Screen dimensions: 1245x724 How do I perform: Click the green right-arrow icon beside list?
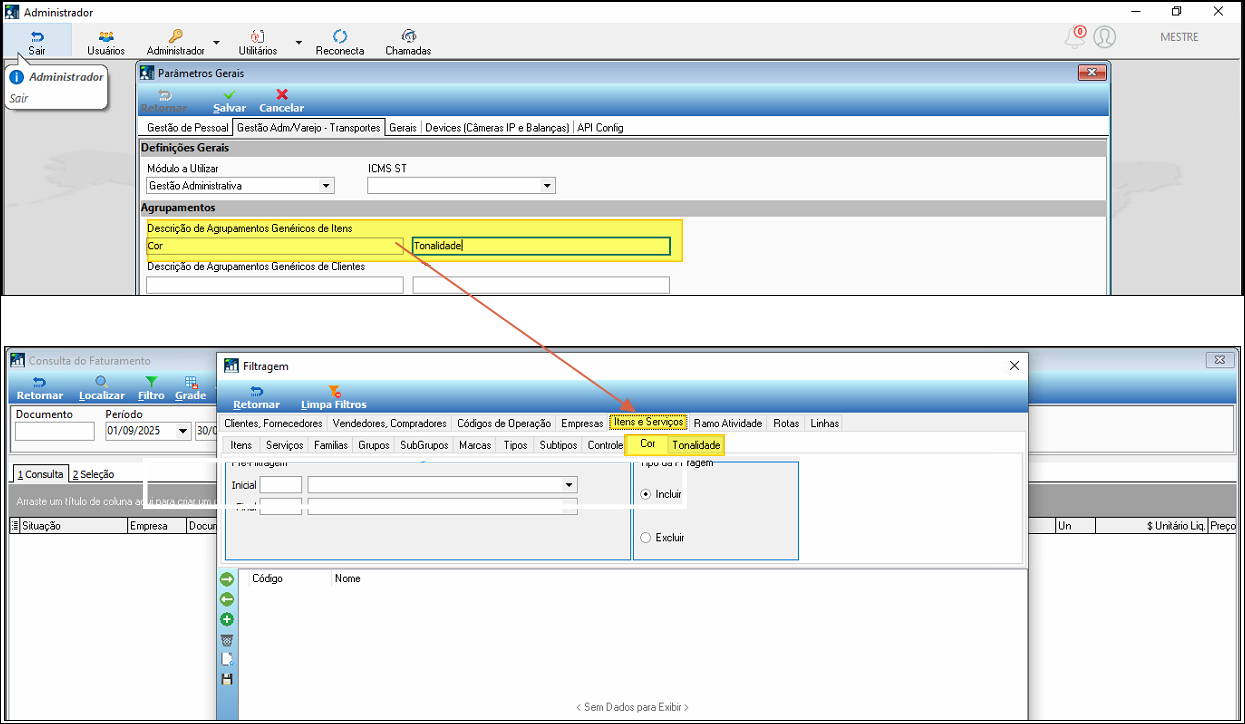(x=227, y=579)
